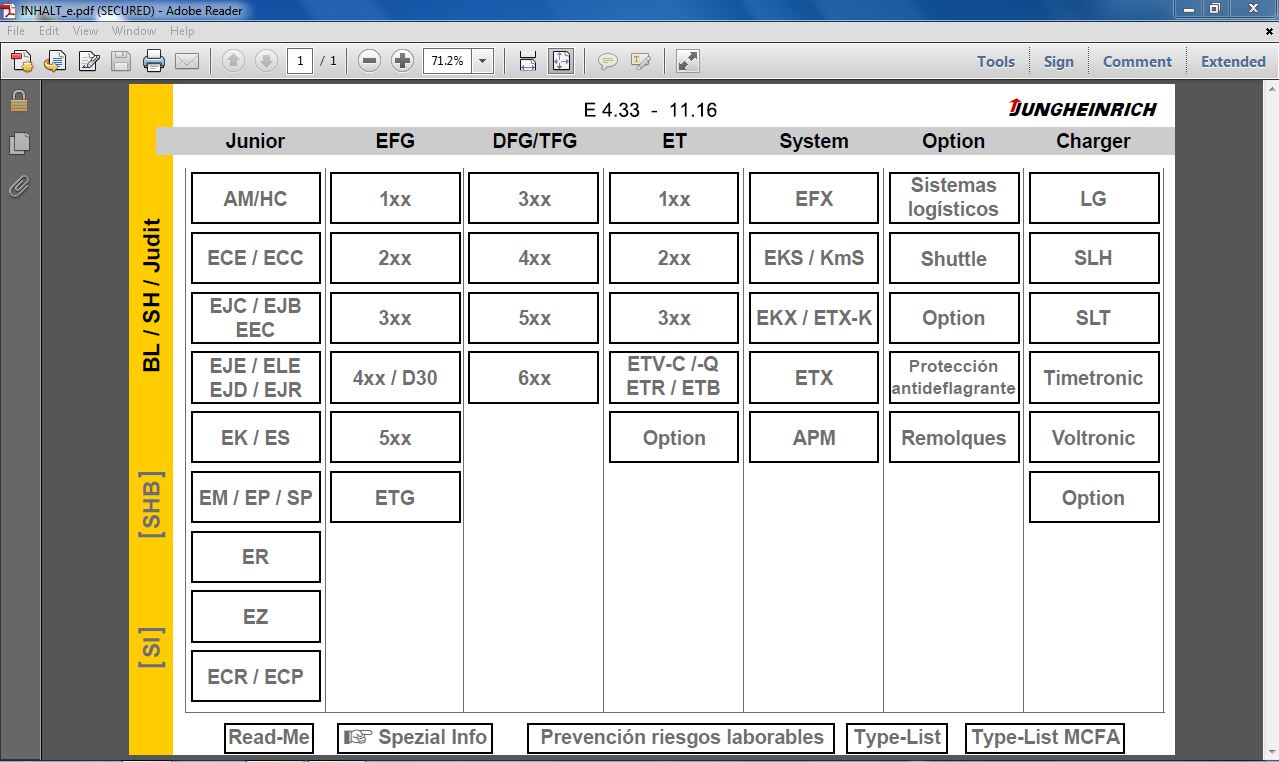Open the Extended pane
The height and width of the screenshot is (762, 1279).
1233,61
